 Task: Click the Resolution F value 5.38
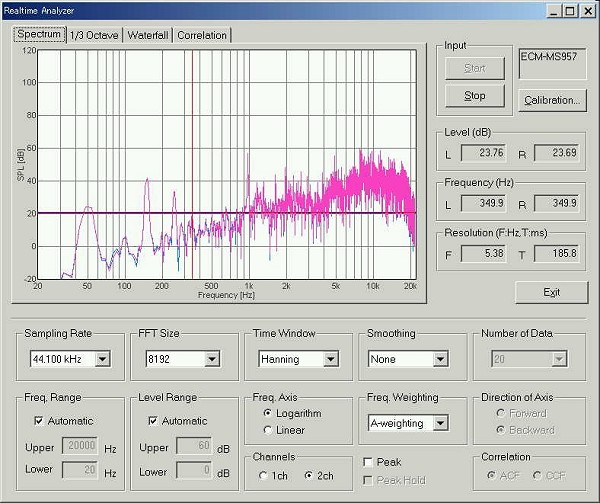[484, 254]
